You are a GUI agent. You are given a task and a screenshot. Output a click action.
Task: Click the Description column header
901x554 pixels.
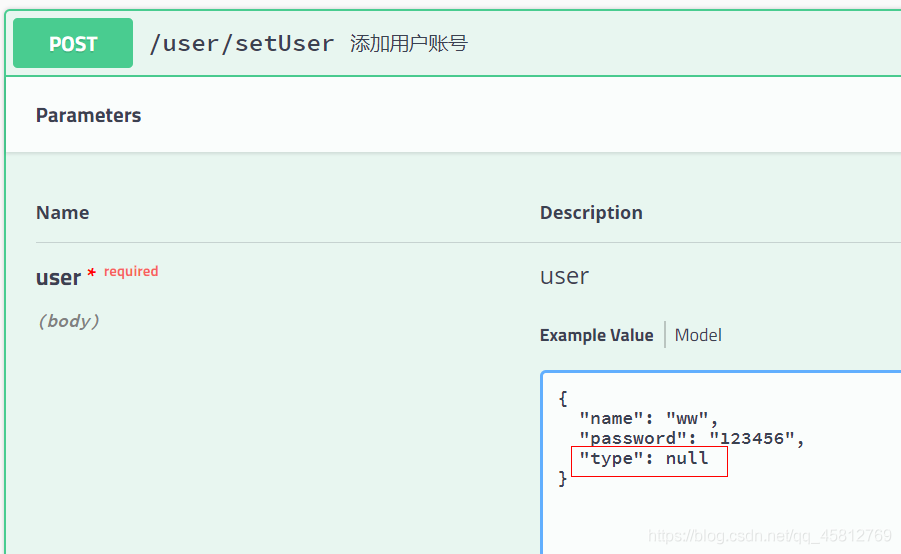591,212
